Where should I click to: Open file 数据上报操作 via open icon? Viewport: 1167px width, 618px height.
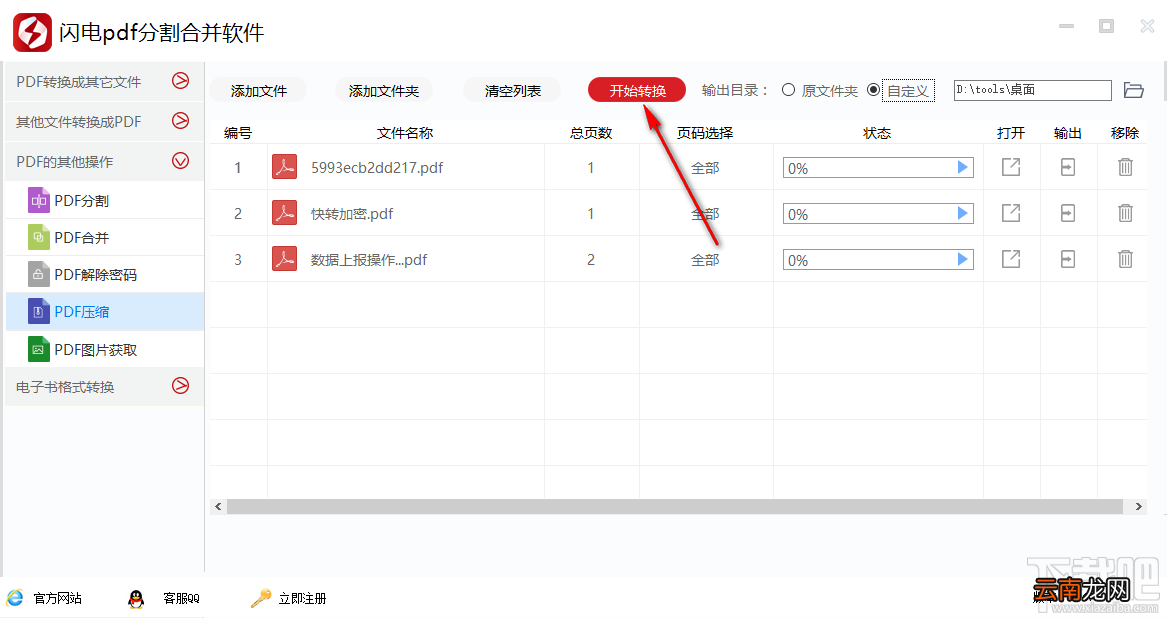tap(1011, 259)
